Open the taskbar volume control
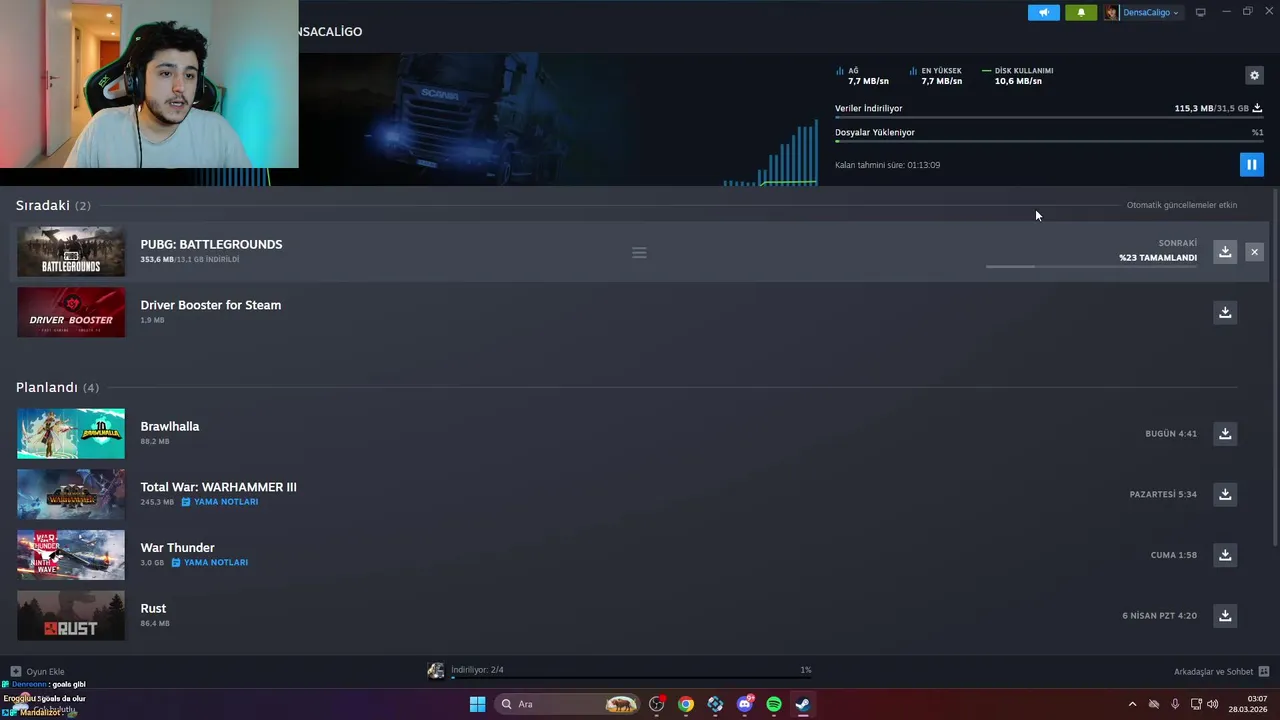The image size is (1280, 720). [1213, 704]
